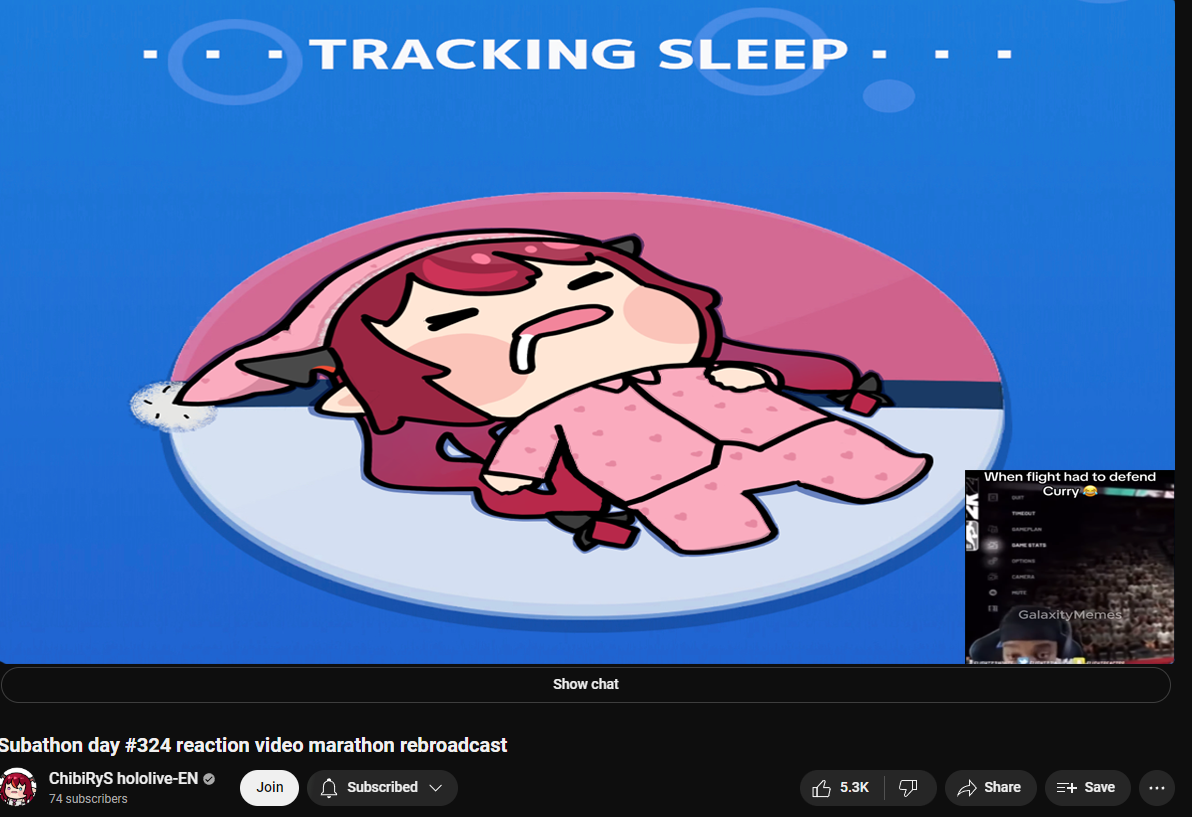
Task: Open the three-dot more actions menu
Action: tap(1156, 788)
